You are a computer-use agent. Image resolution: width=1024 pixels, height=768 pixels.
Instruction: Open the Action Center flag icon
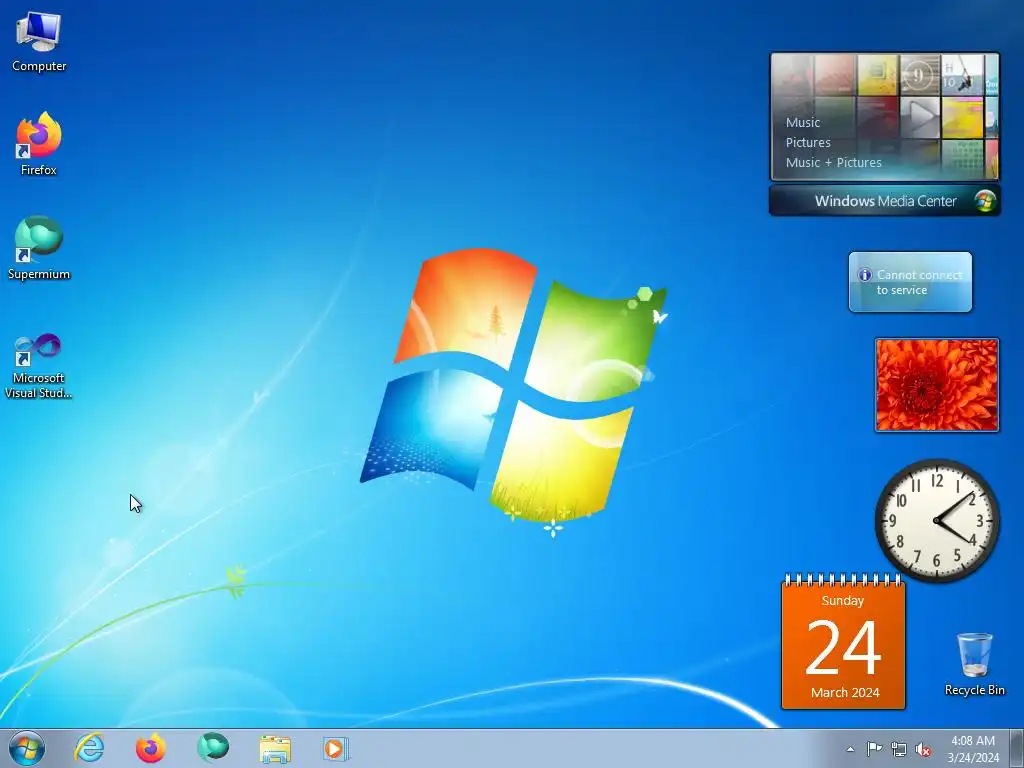tap(874, 748)
